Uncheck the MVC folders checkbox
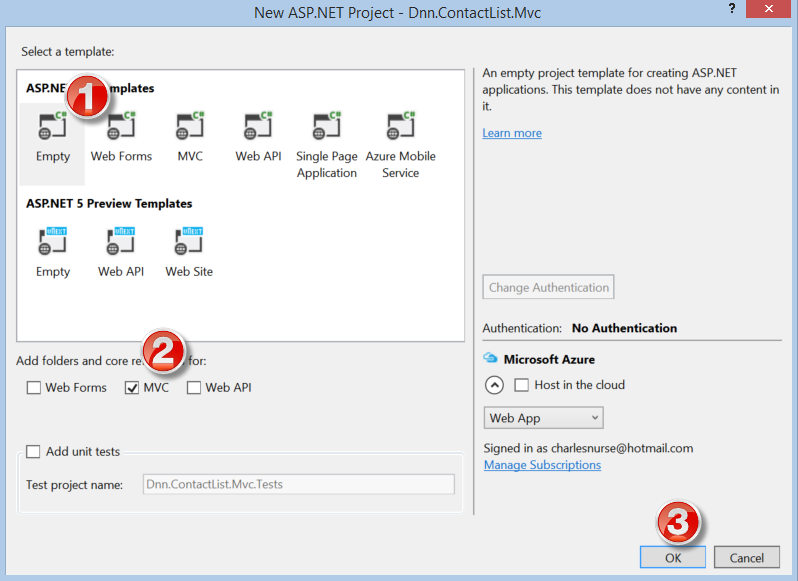This screenshot has height=581, width=798. (x=132, y=388)
